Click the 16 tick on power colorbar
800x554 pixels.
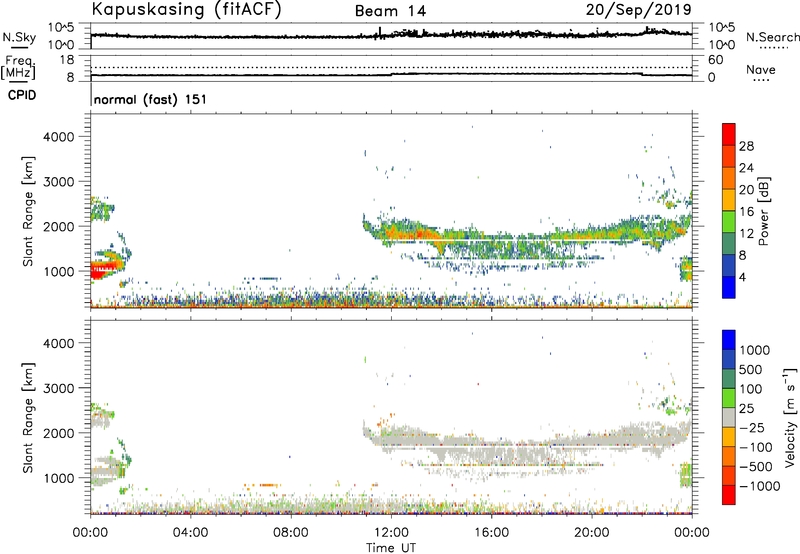point(746,212)
